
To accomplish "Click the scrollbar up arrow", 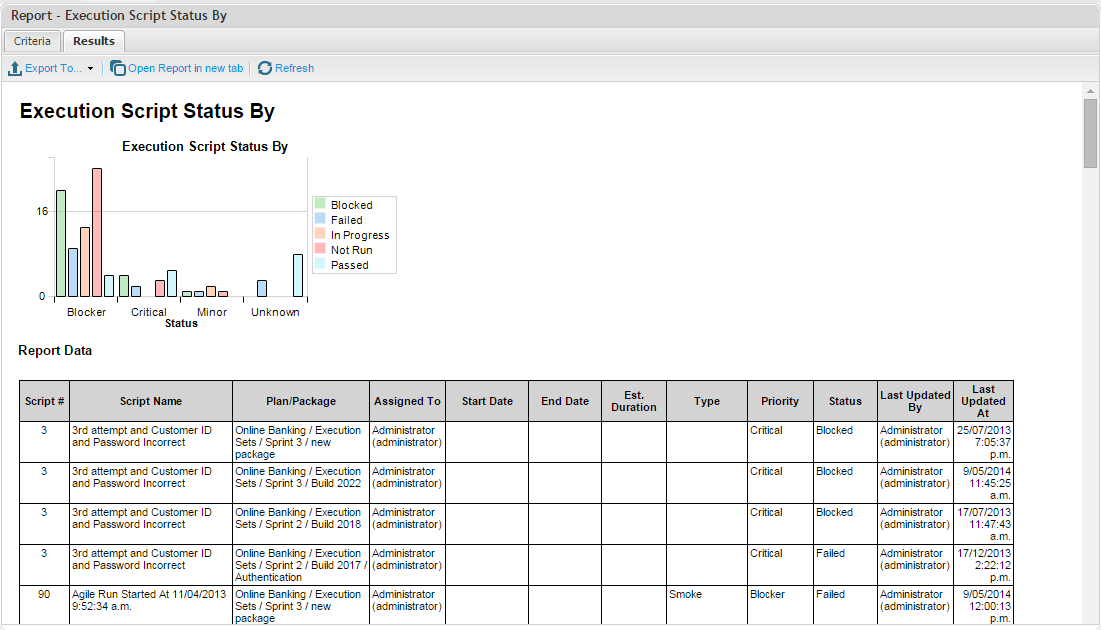I will pyautogui.click(x=1090, y=91).
